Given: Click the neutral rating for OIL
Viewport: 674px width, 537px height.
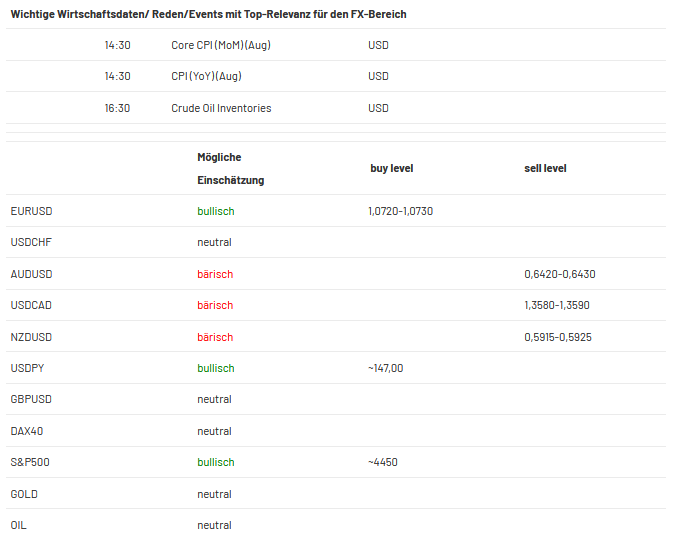Looking at the screenshot, I should pyautogui.click(x=214, y=525).
